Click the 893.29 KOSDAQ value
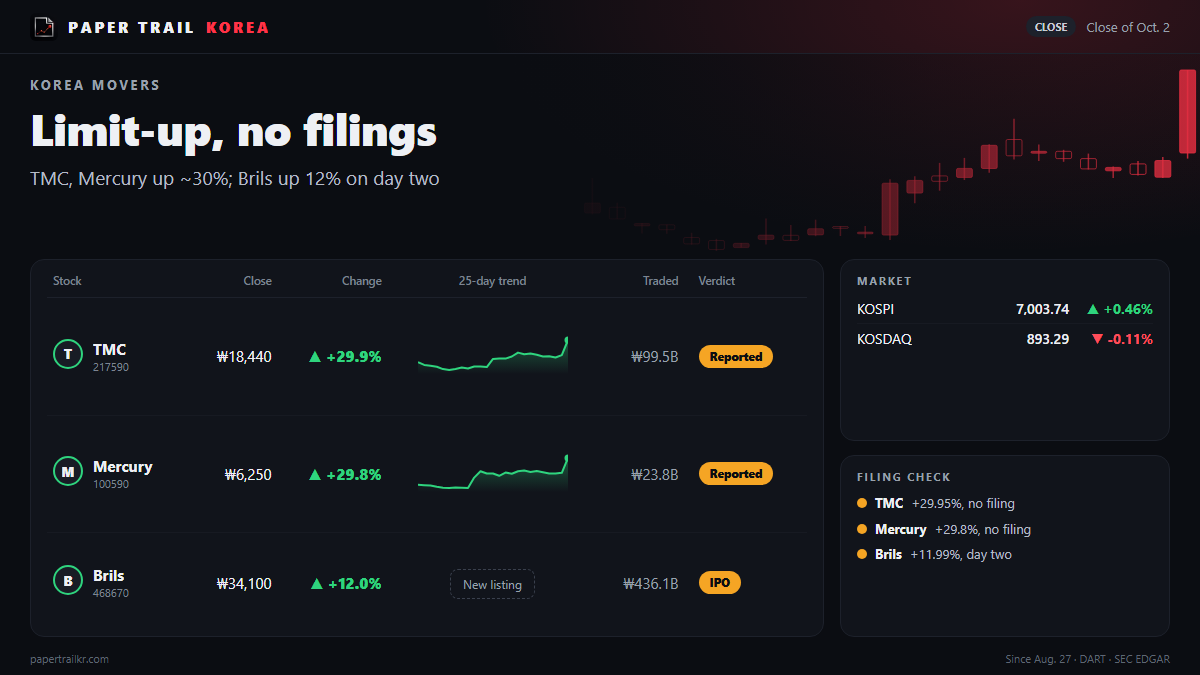 [x=1048, y=340]
